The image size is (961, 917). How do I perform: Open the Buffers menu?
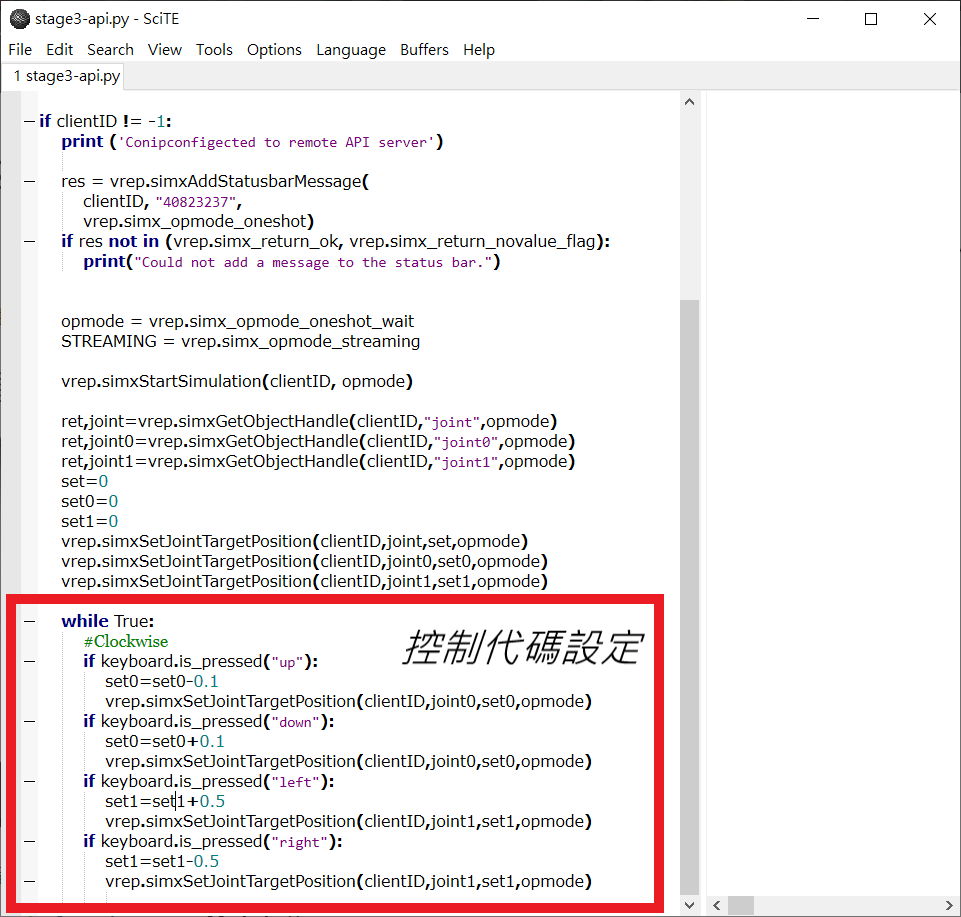point(425,50)
